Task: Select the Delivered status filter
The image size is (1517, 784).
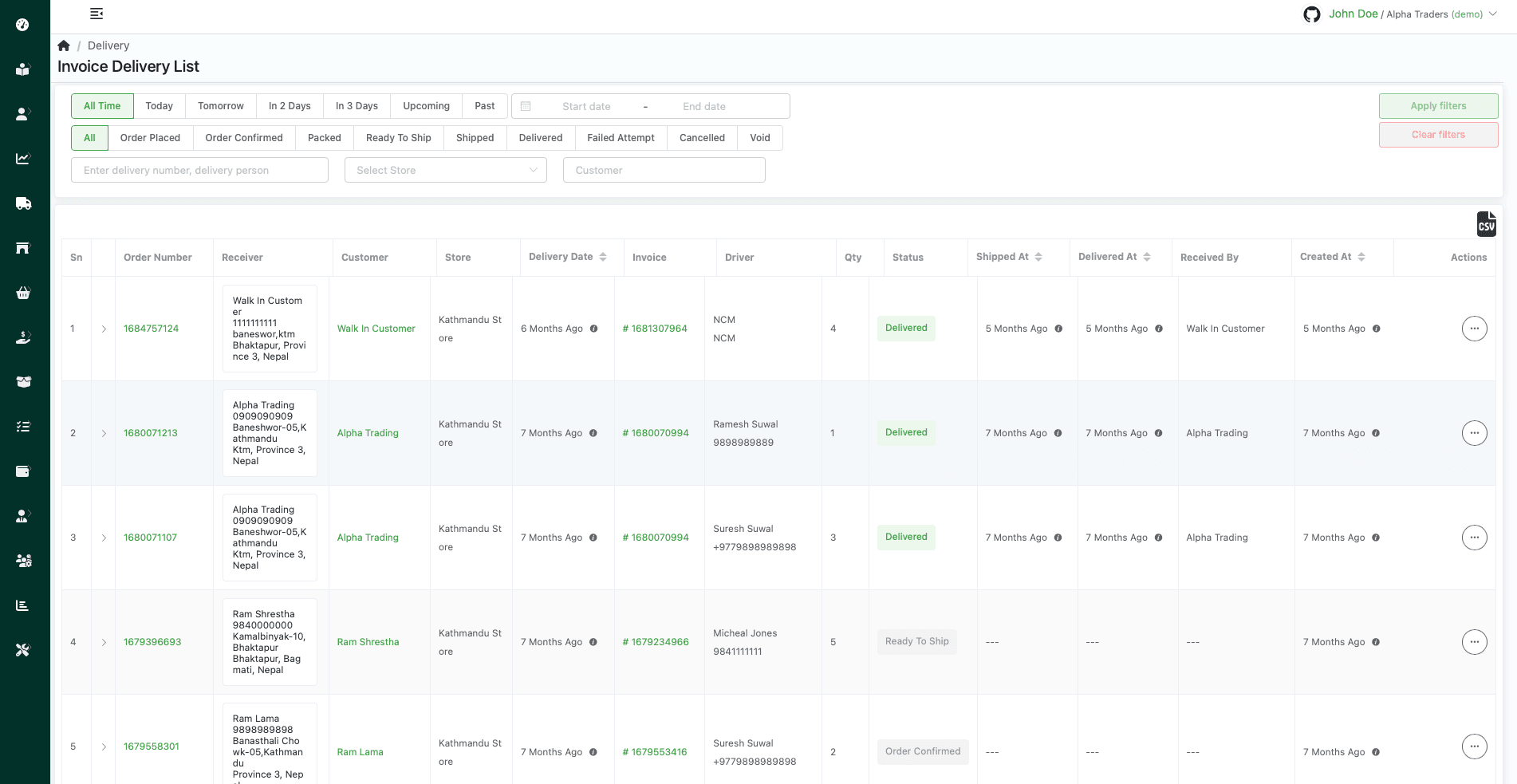Action: [540, 138]
